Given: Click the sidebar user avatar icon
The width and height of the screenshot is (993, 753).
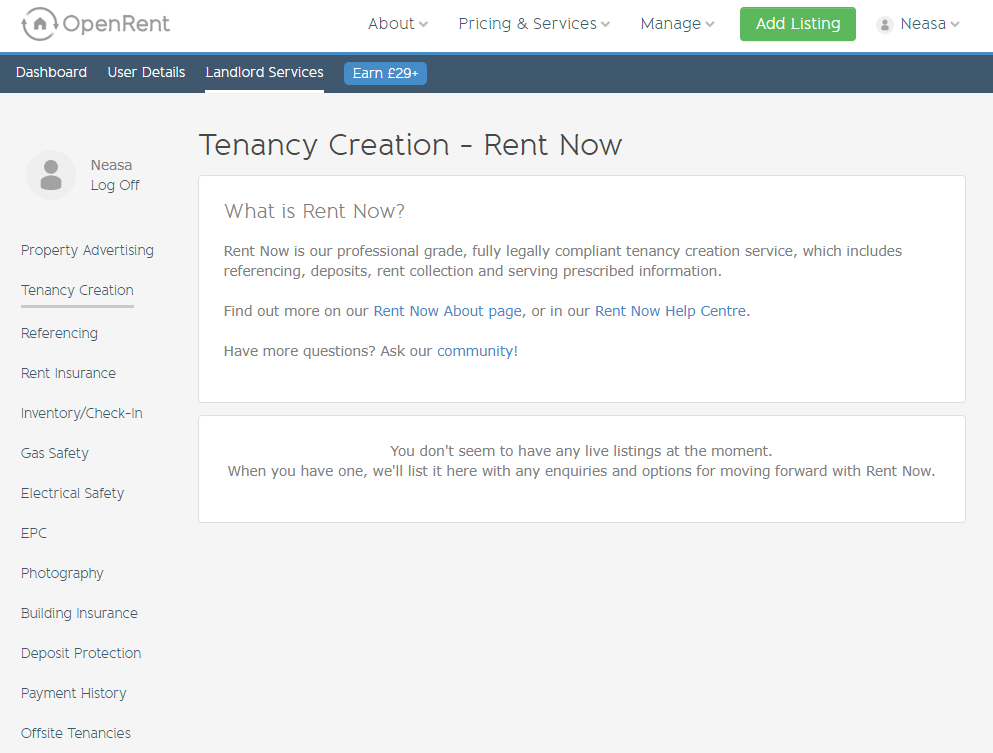Looking at the screenshot, I should tap(51, 175).
